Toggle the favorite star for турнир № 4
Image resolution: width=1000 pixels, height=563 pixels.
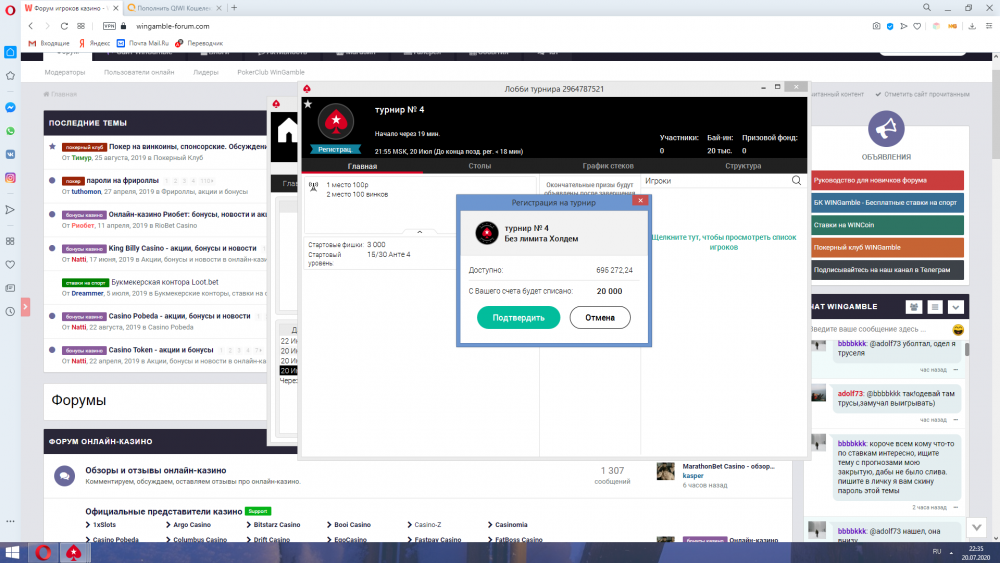[x=307, y=104]
